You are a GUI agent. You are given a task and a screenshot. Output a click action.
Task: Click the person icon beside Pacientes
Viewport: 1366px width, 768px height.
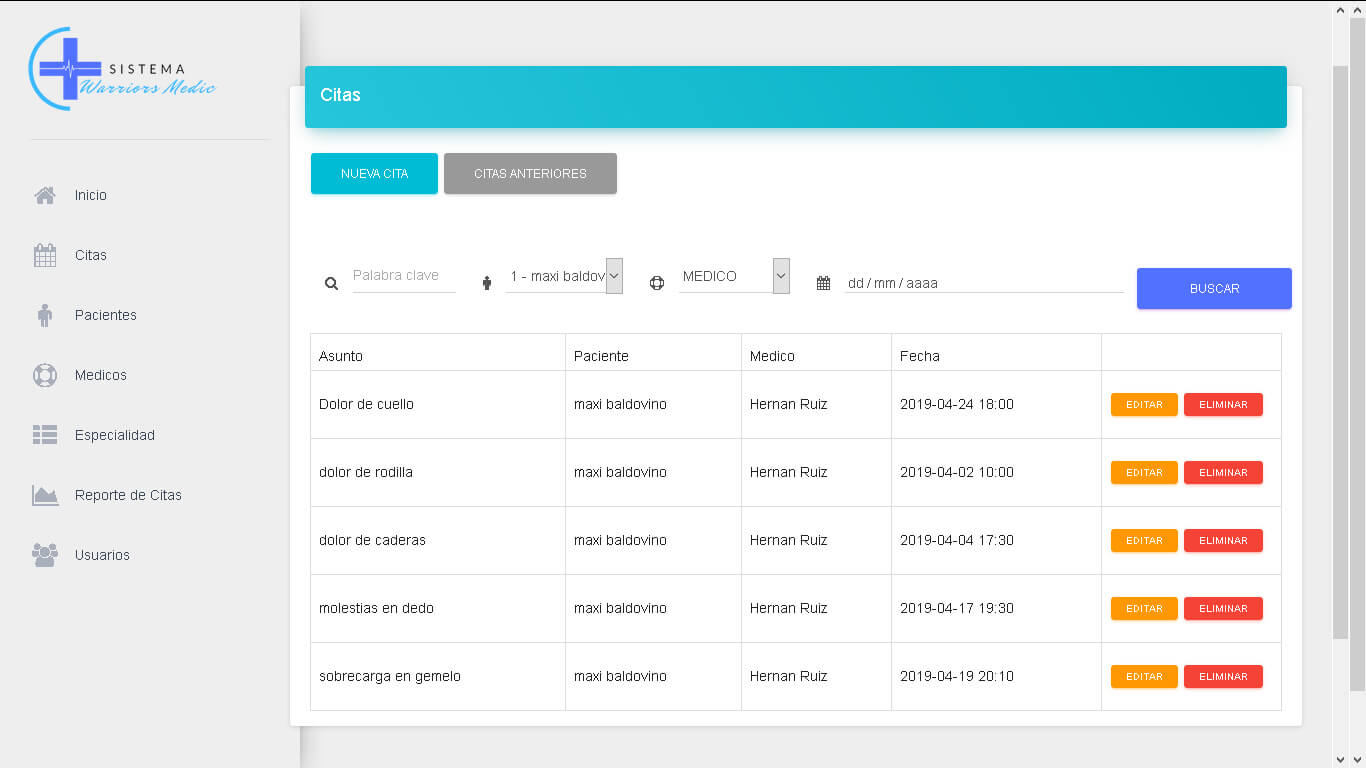(45, 315)
